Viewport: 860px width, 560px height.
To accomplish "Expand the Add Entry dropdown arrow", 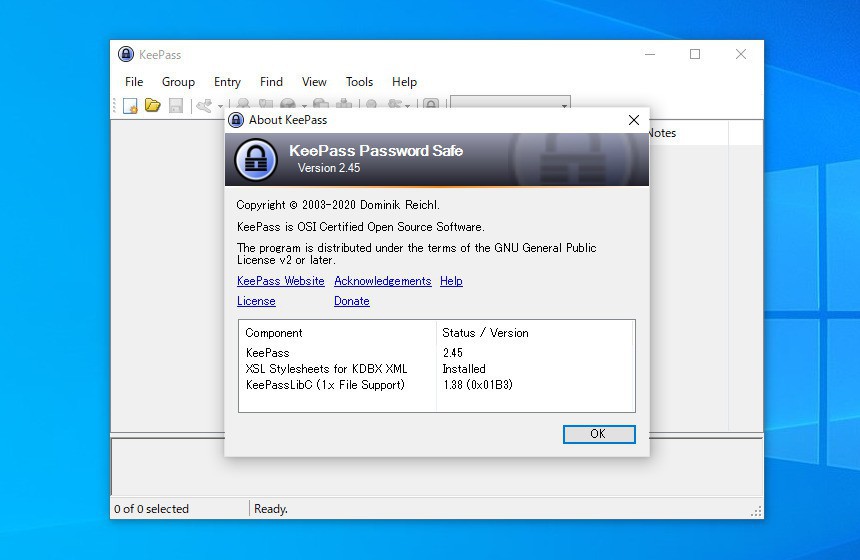I will pyautogui.click(x=220, y=106).
